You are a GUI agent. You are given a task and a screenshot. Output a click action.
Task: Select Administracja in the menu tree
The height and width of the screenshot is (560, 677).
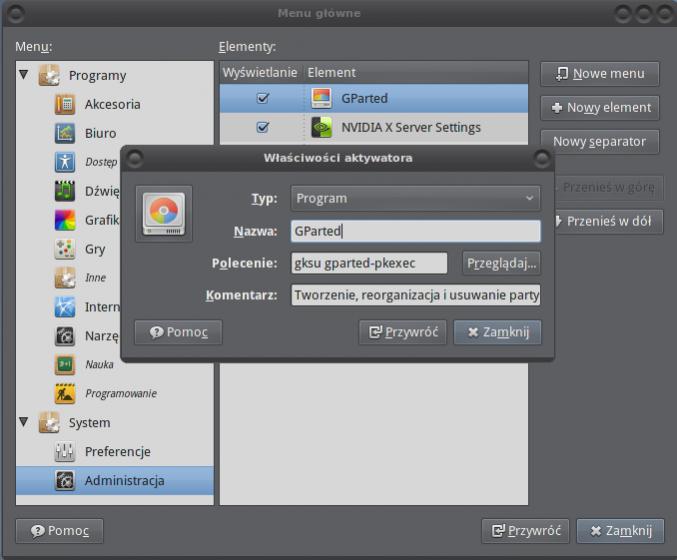pyautogui.click(x=124, y=481)
